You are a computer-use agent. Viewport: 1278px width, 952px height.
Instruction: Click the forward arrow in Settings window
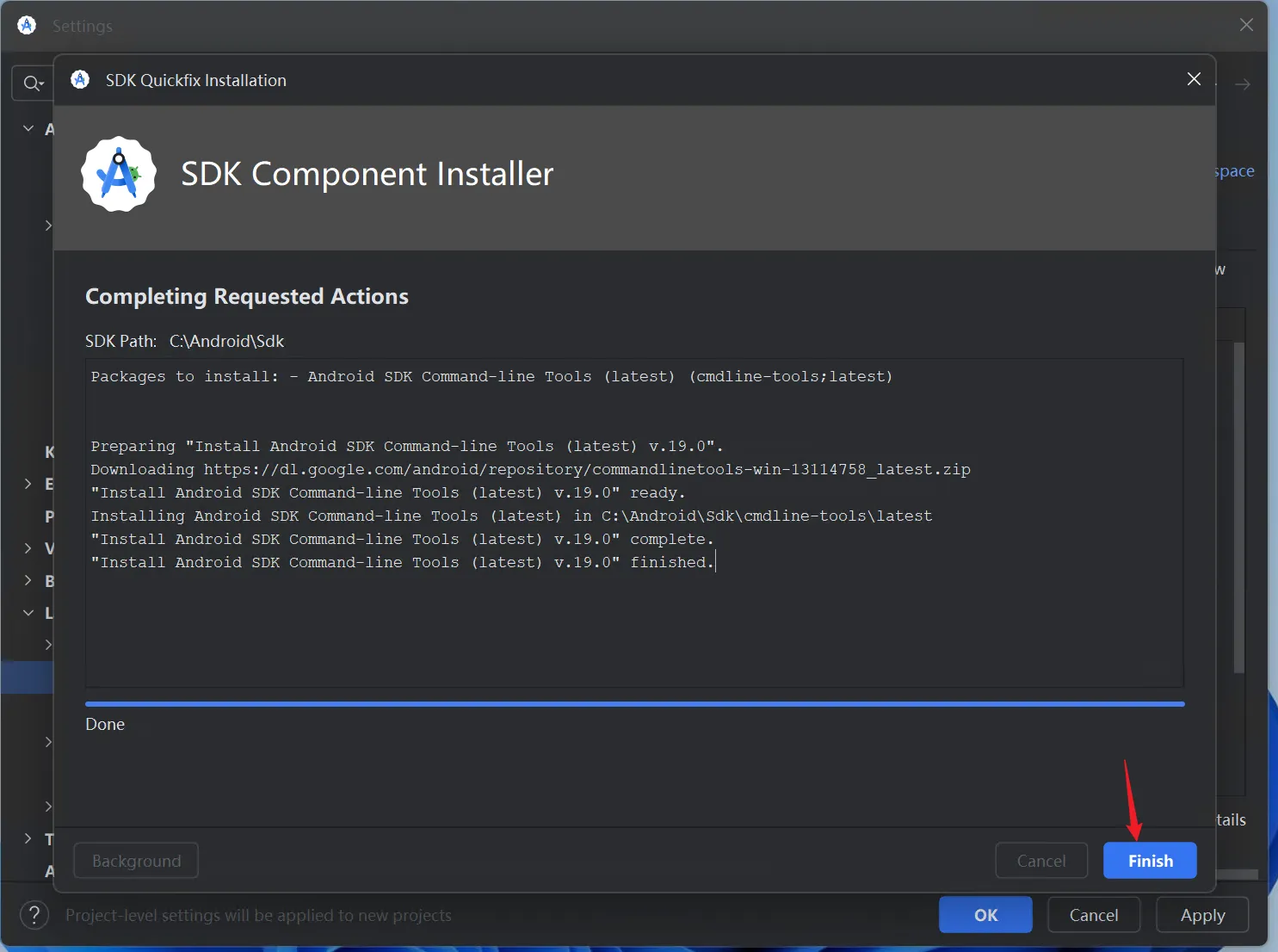1243,84
